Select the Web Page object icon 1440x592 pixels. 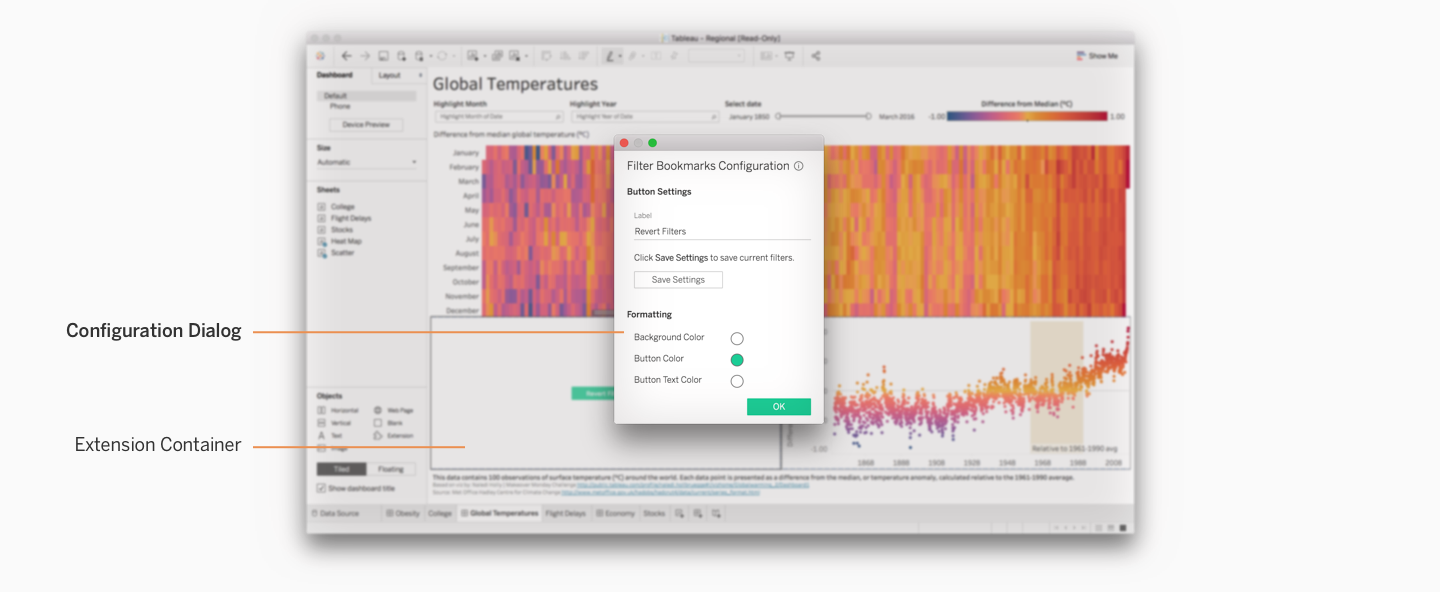pyautogui.click(x=379, y=410)
